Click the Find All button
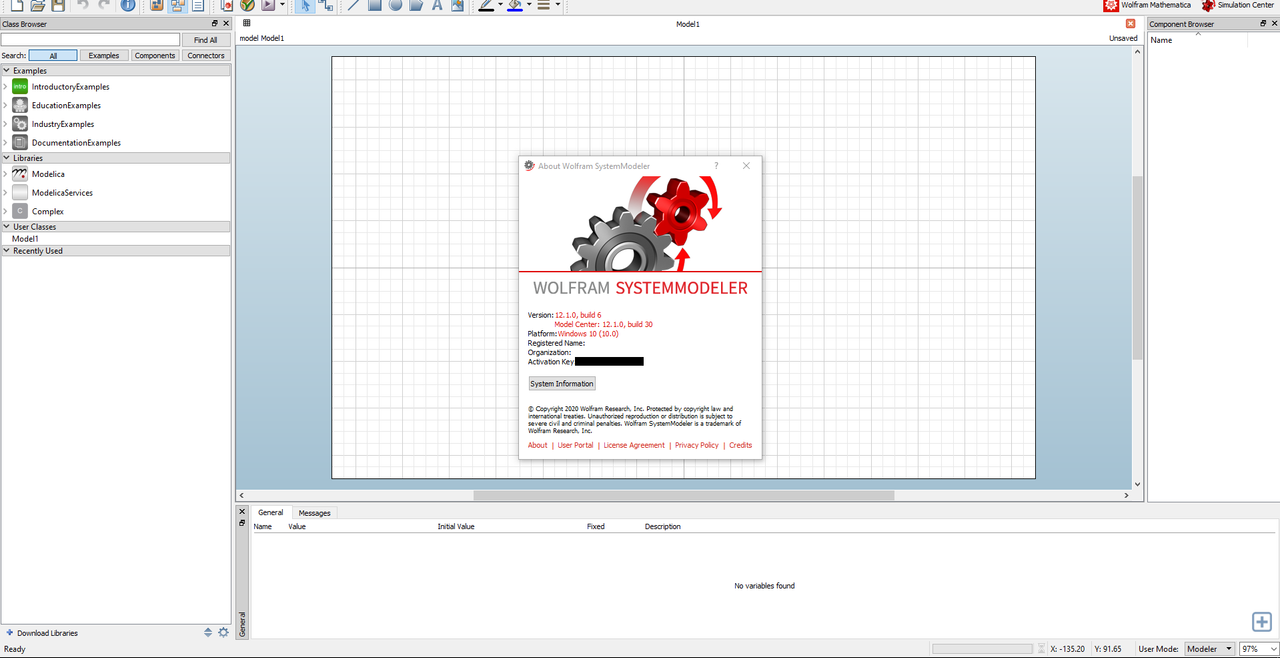 tap(206, 40)
